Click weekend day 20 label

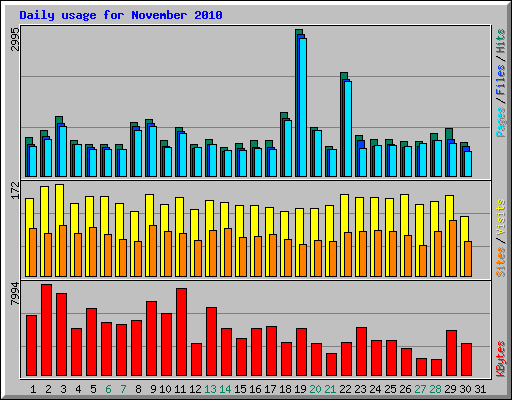point(315,389)
